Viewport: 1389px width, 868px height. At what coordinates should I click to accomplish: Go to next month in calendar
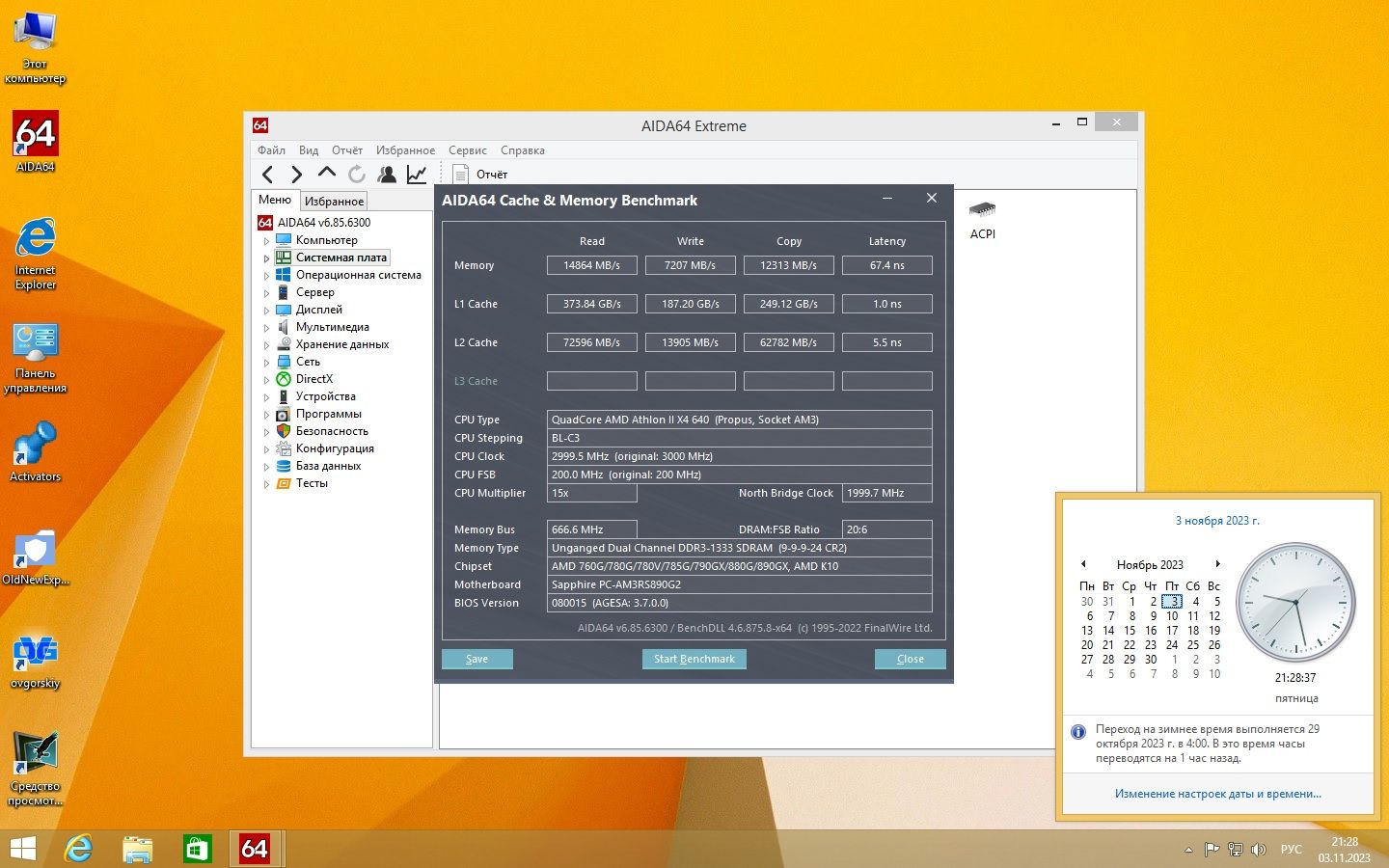click(1218, 564)
